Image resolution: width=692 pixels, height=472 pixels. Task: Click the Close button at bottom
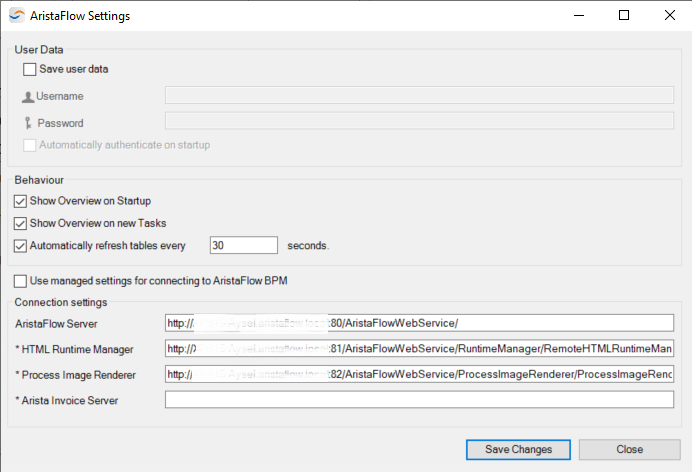pyautogui.click(x=630, y=450)
